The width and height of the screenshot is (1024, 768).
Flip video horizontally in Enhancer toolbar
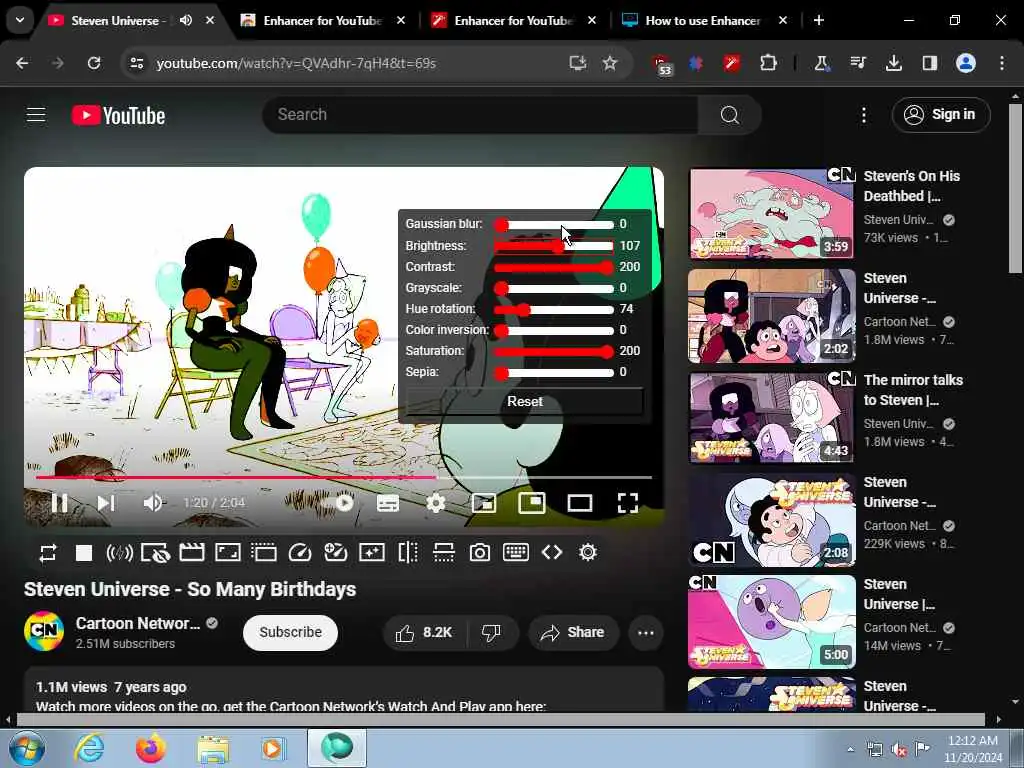click(x=408, y=552)
